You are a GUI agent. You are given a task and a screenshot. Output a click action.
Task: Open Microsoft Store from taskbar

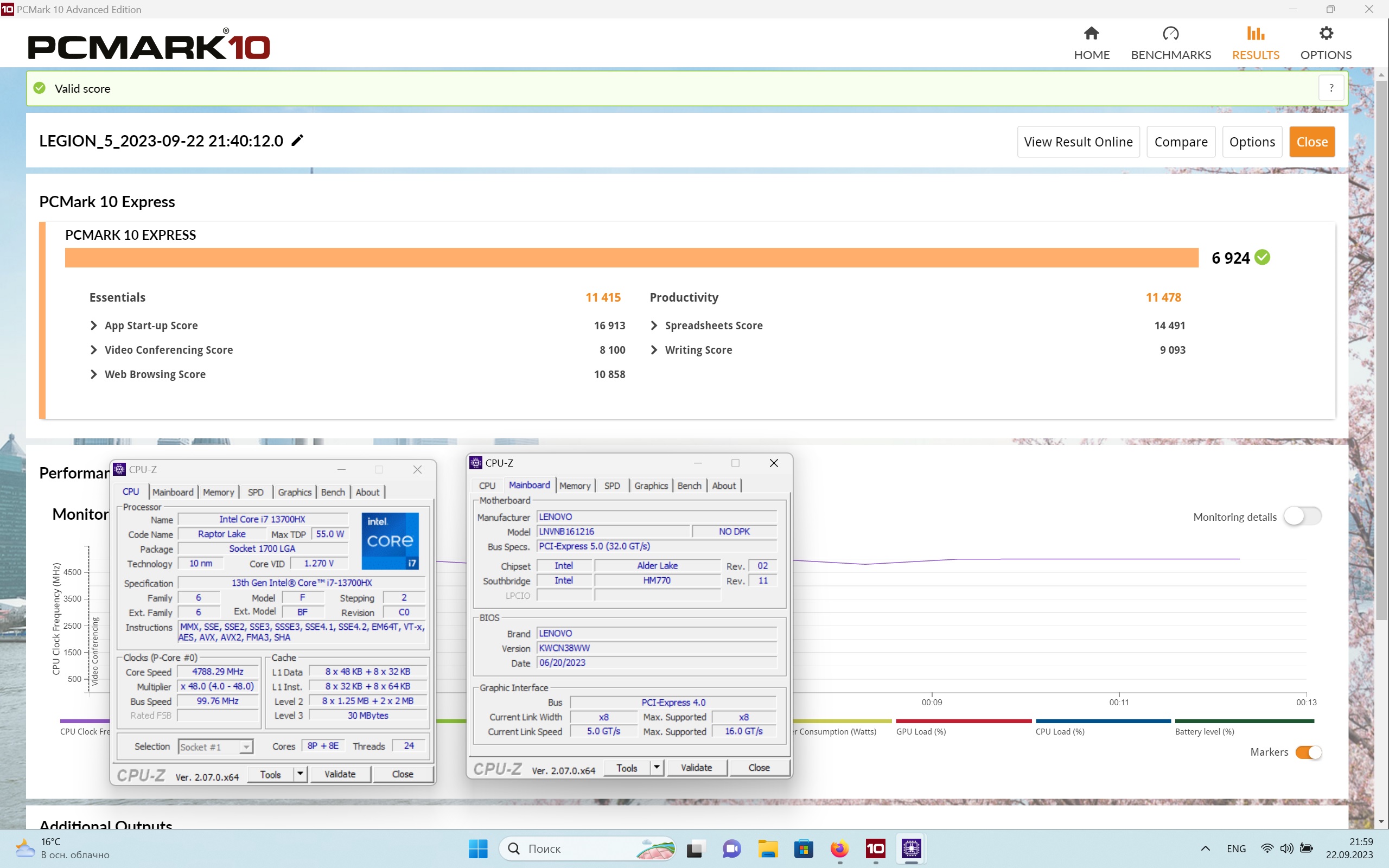(804, 848)
